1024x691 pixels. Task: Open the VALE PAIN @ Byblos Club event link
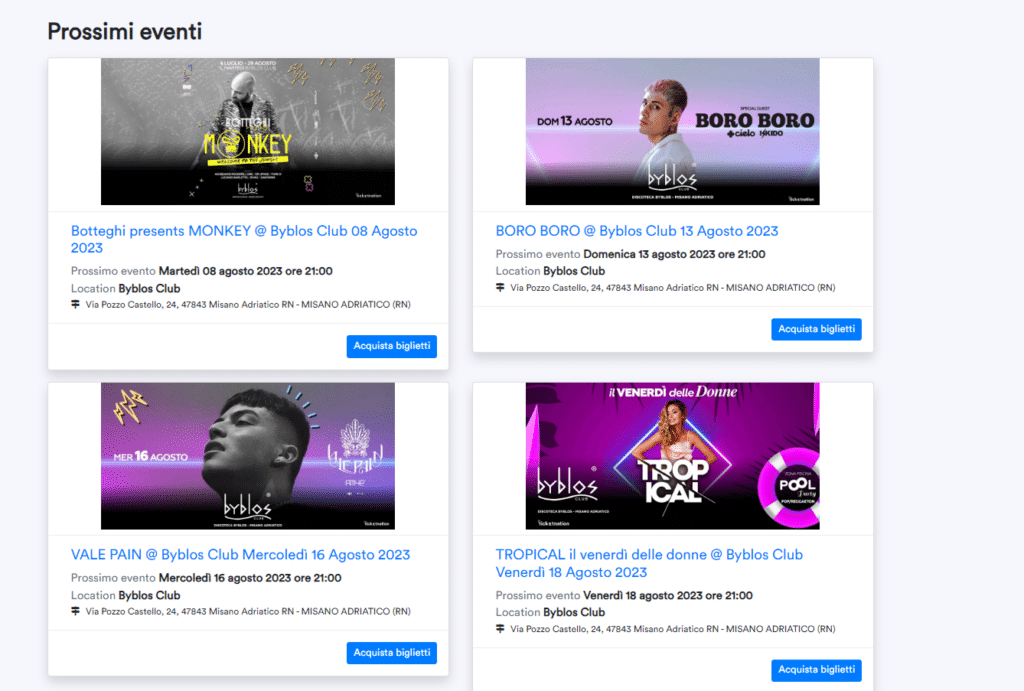click(x=240, y=554)
